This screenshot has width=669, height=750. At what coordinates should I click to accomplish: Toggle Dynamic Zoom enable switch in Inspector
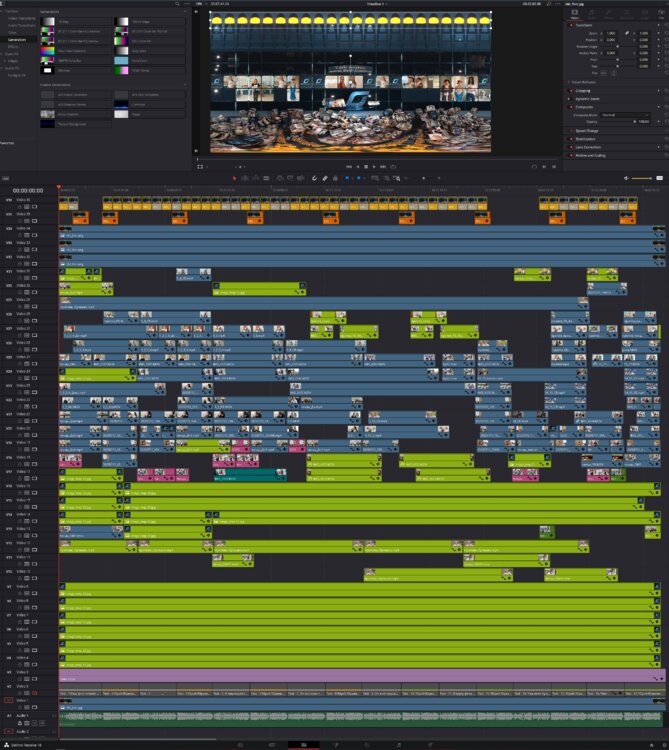569,99
